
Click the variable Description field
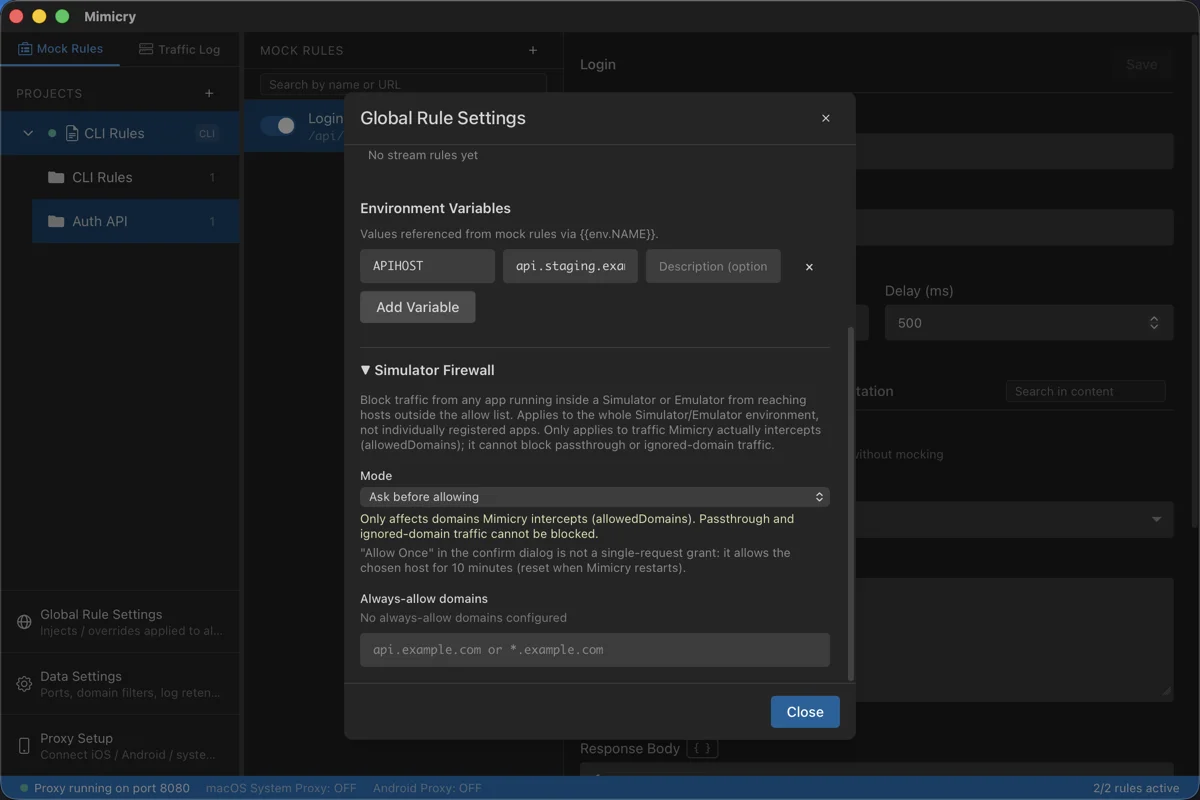(x=713, y=266)
